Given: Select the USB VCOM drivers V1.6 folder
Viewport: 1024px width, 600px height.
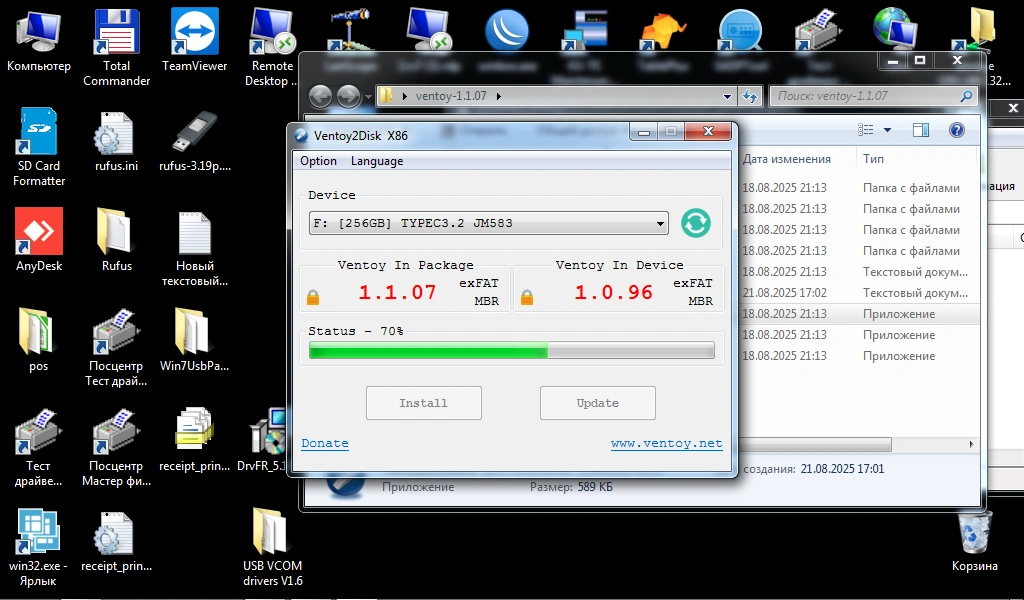Looking at the screenshot, I should point(272,547).
